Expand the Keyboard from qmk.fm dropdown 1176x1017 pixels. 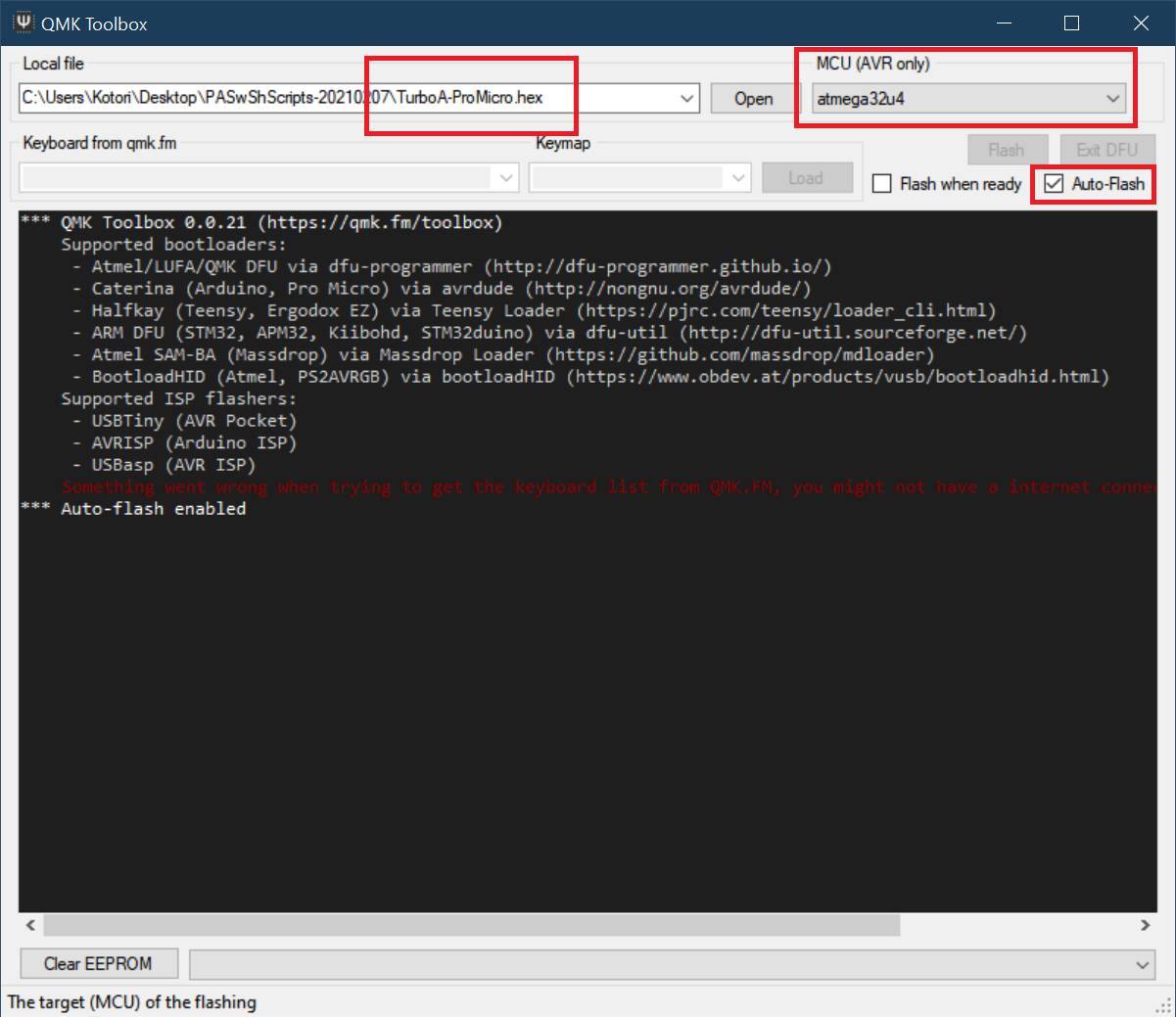506,178
